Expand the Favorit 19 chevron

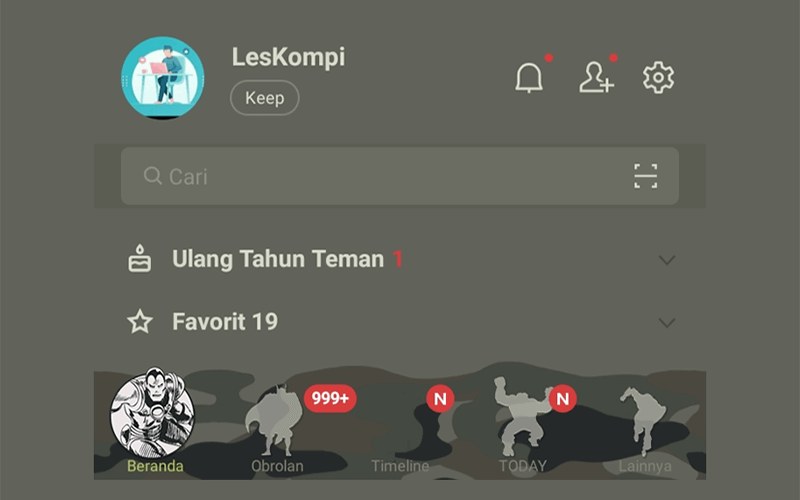pos(667,323)
